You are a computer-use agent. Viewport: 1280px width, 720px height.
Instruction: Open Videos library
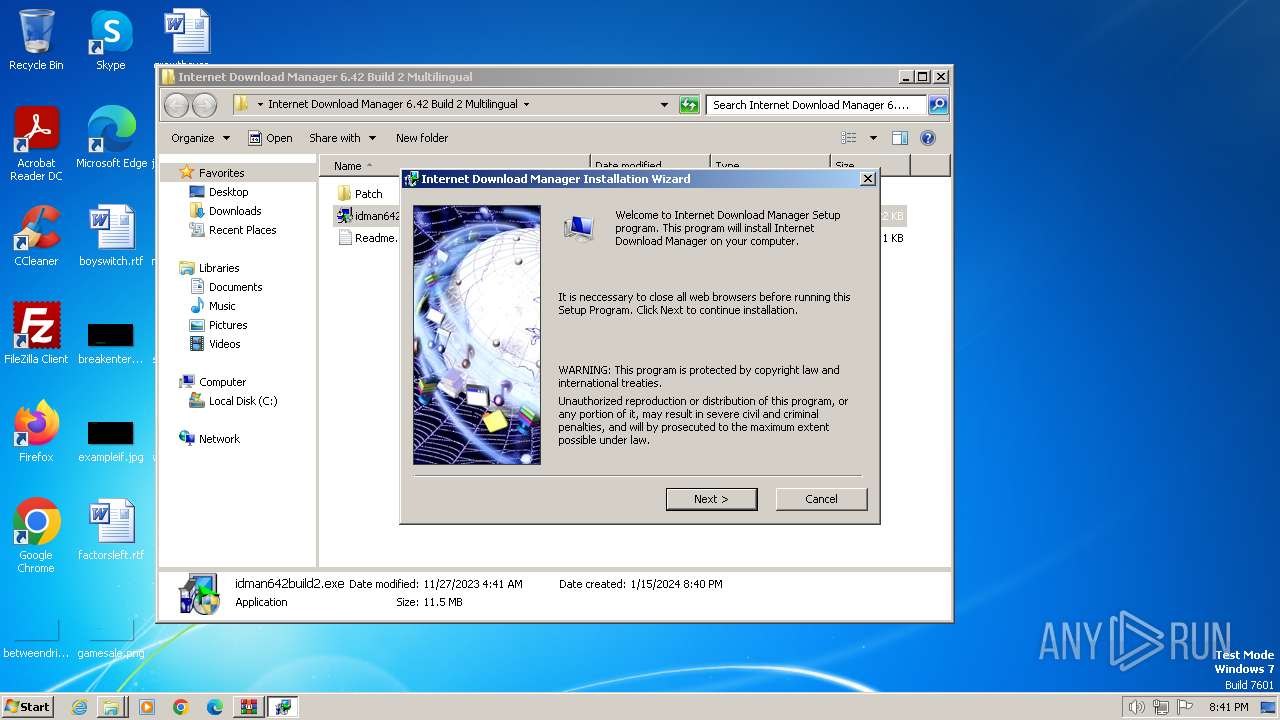point(215,344)
